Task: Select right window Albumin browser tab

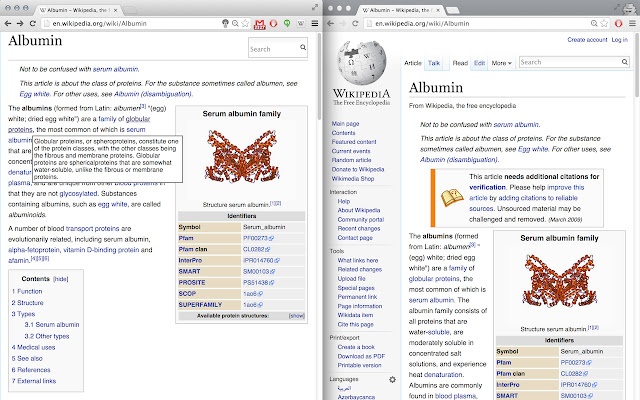Action: [400, 10]
